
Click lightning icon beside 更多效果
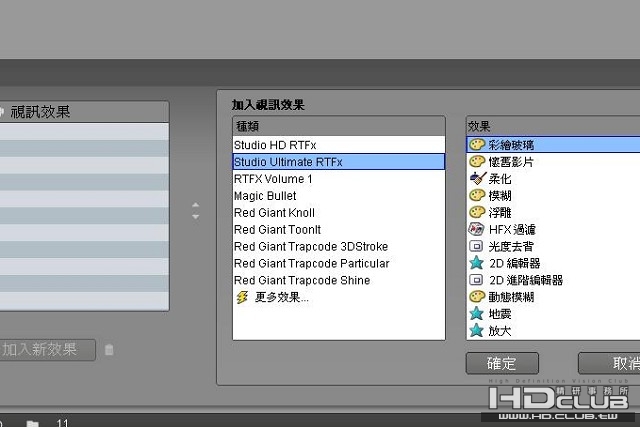(242, 297)
